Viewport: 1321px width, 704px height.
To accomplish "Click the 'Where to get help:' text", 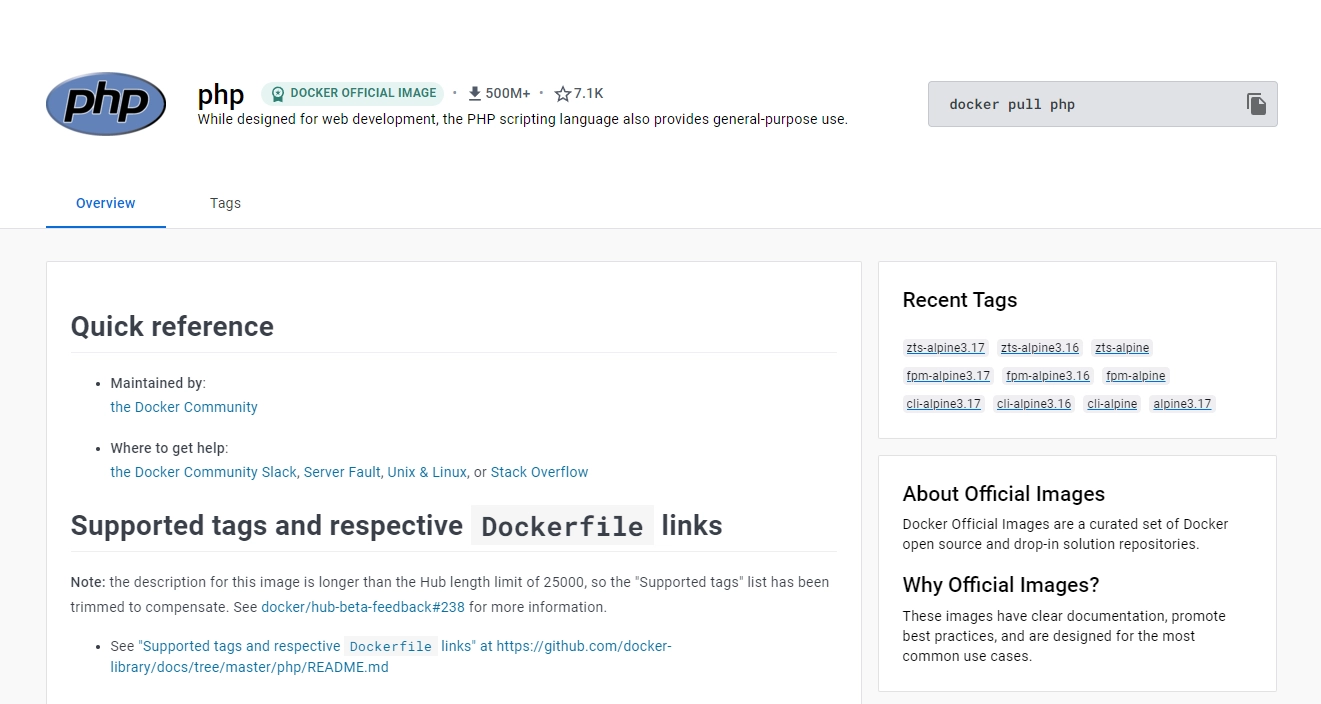I will pos(169,448).
